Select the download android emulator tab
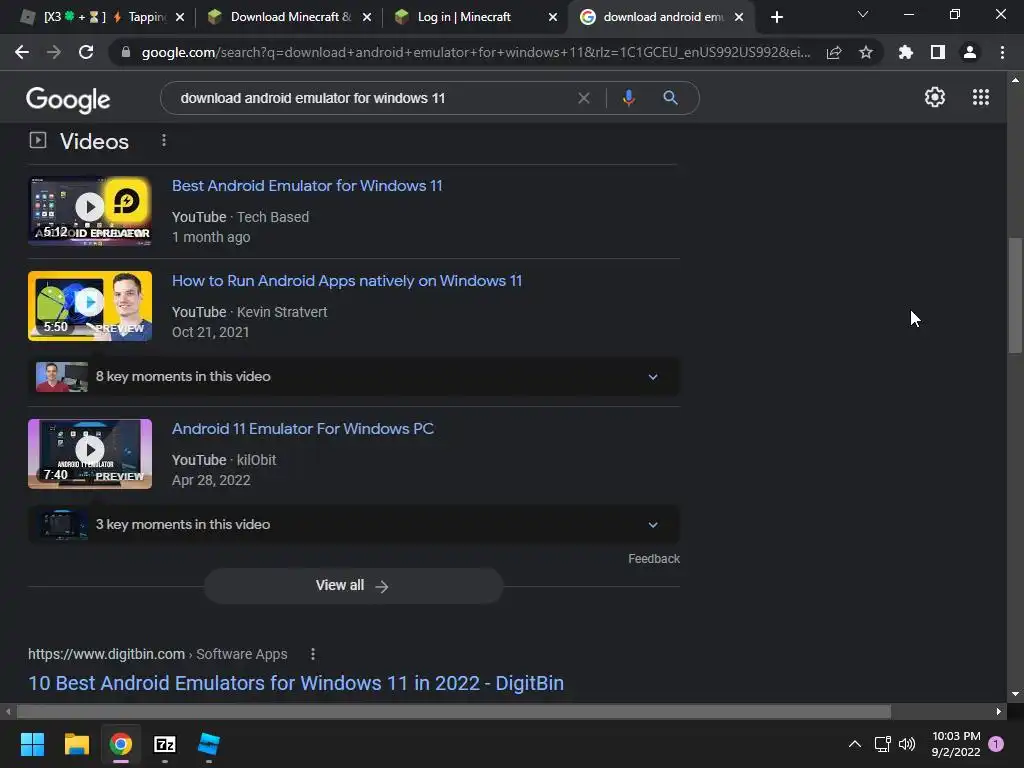Screen dimensions: 1024x768 [664, 17]
